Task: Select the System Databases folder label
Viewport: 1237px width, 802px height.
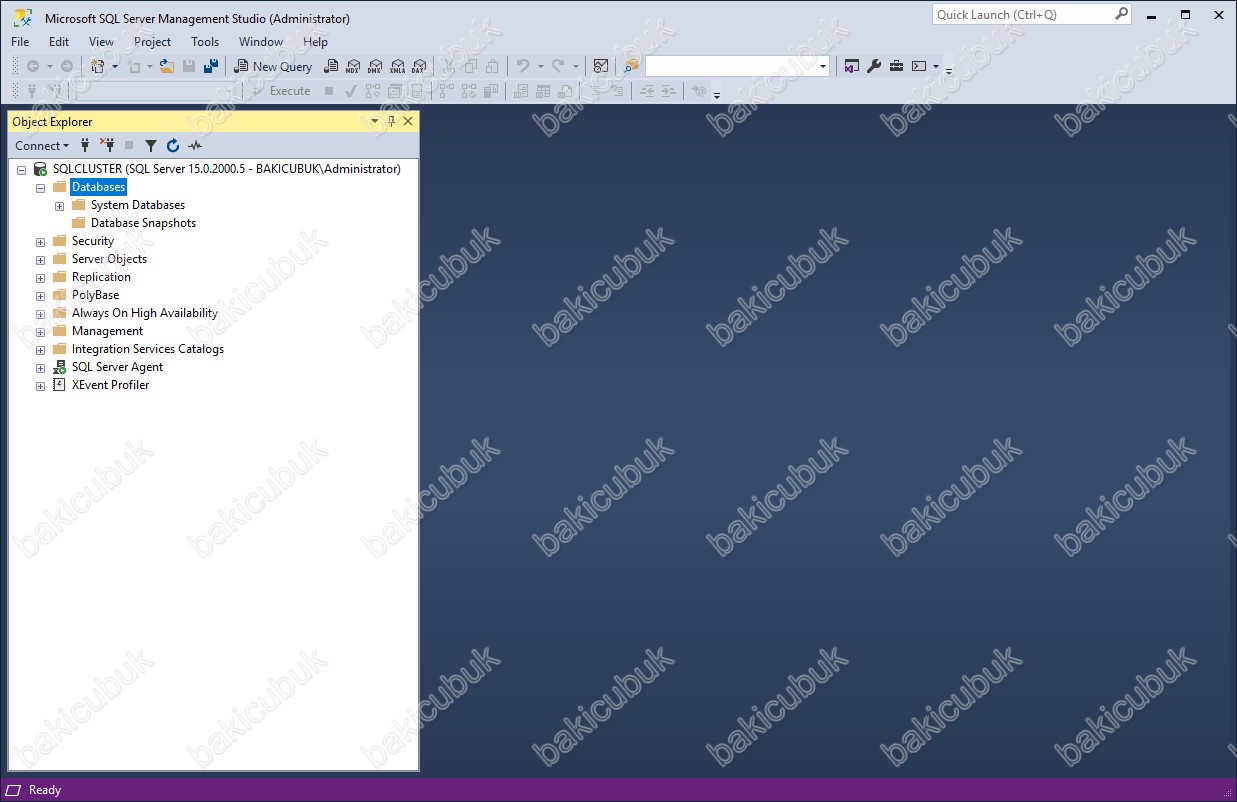Action: click(138, 205)
